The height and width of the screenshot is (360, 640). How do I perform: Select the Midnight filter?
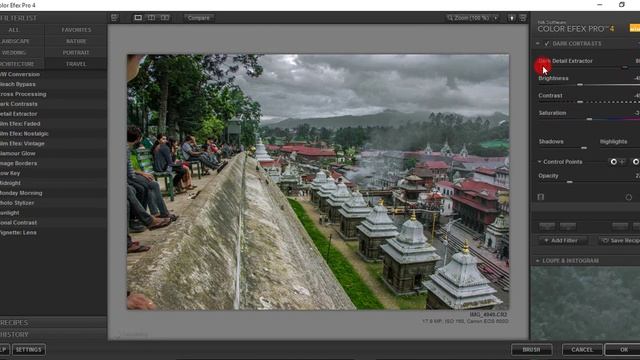coord(53,183)
